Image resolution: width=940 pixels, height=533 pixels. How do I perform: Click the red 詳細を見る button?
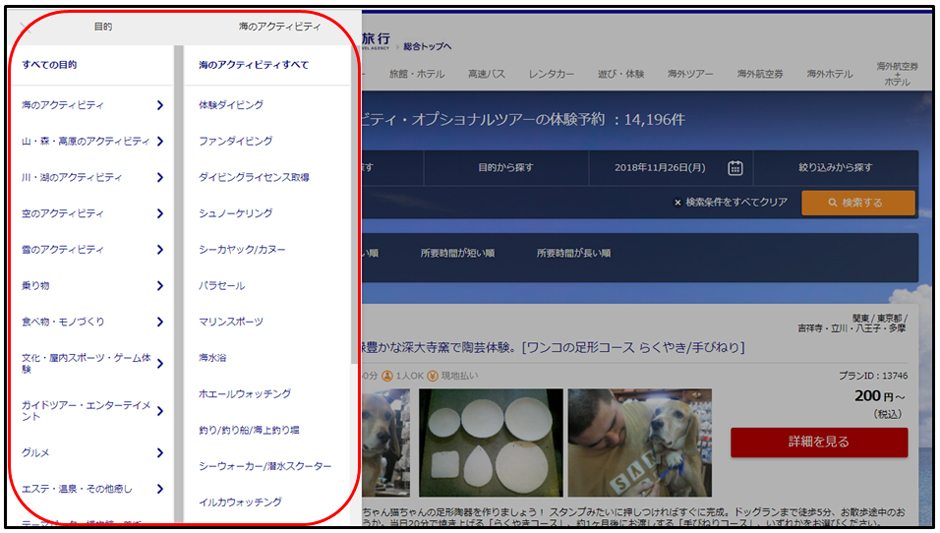pos(819,442)
